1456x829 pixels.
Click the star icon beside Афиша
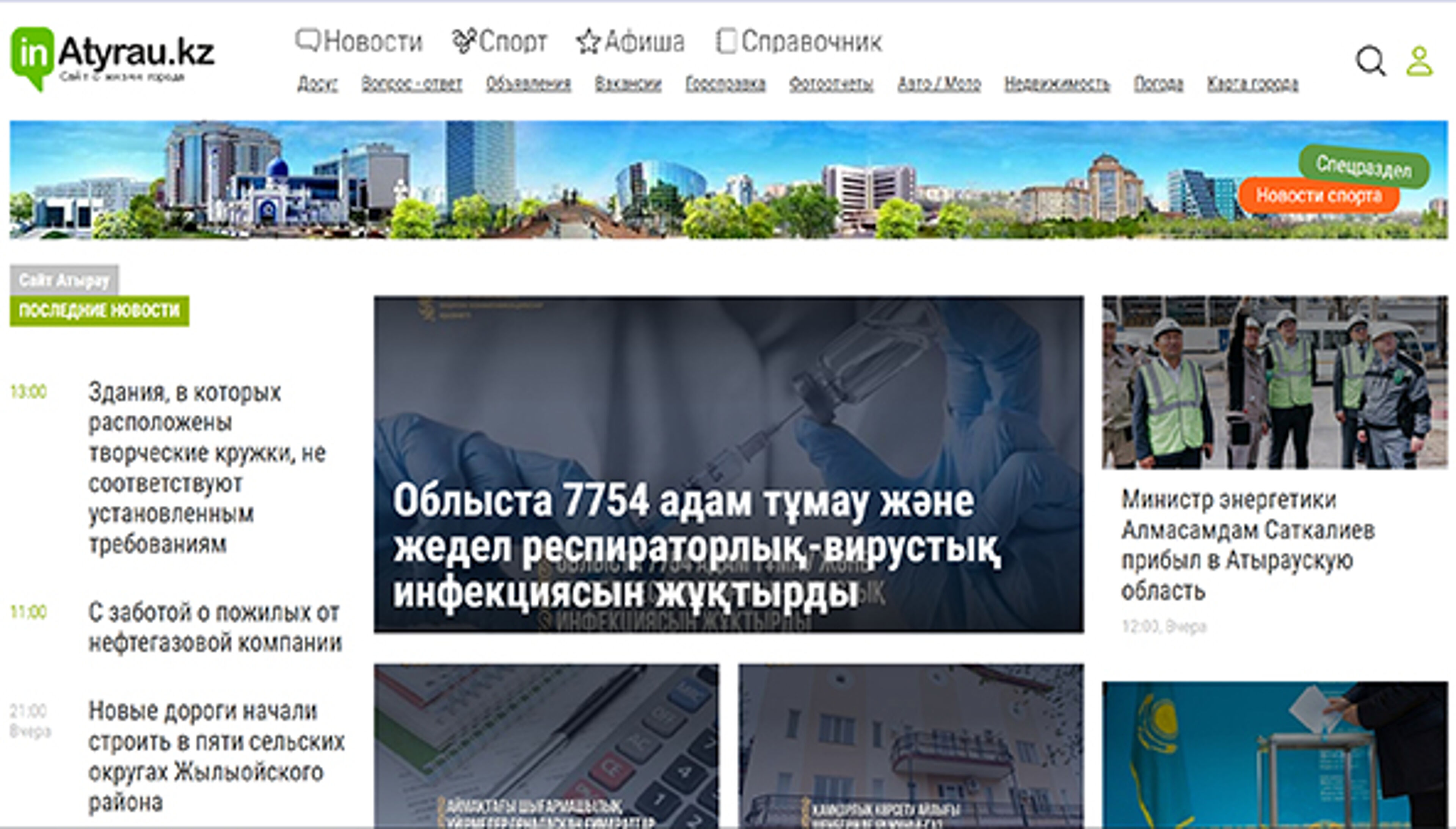click(589, 41)
